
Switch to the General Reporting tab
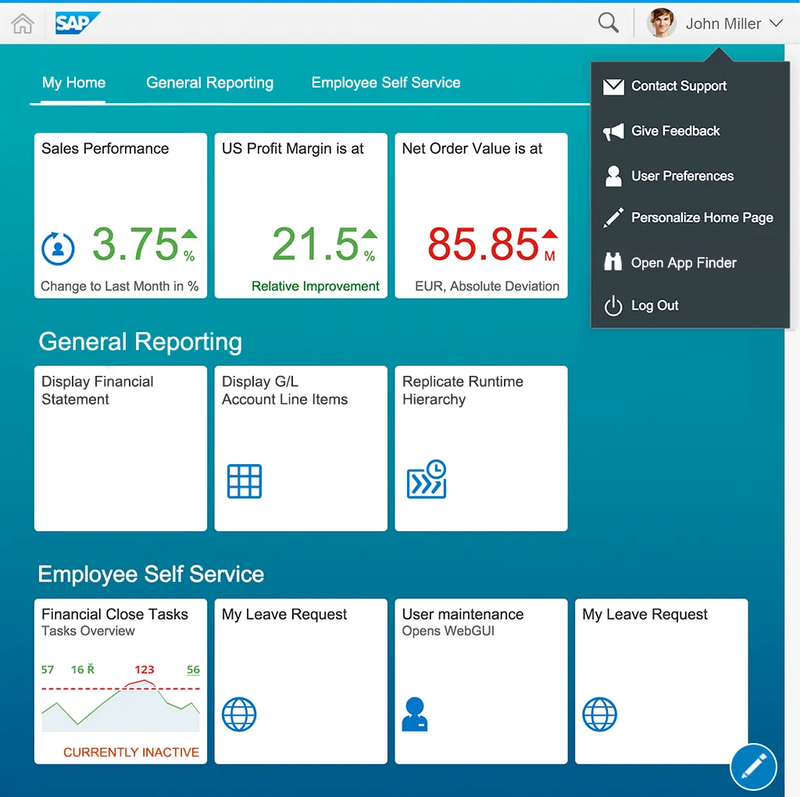(x=210, y=82)
